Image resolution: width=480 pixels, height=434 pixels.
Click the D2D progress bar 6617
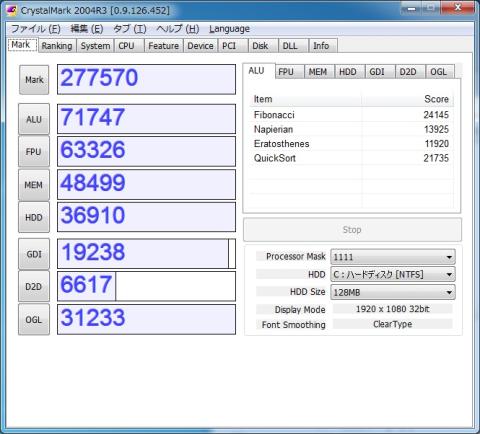[146, 286]
